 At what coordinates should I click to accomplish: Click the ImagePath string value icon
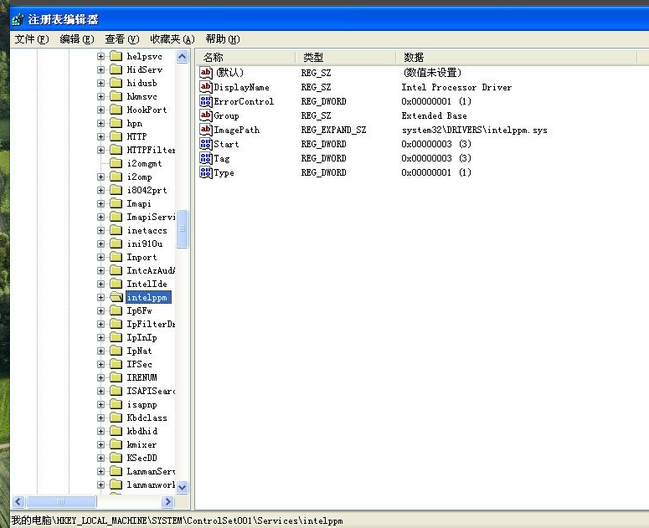(x=206, y=130)
